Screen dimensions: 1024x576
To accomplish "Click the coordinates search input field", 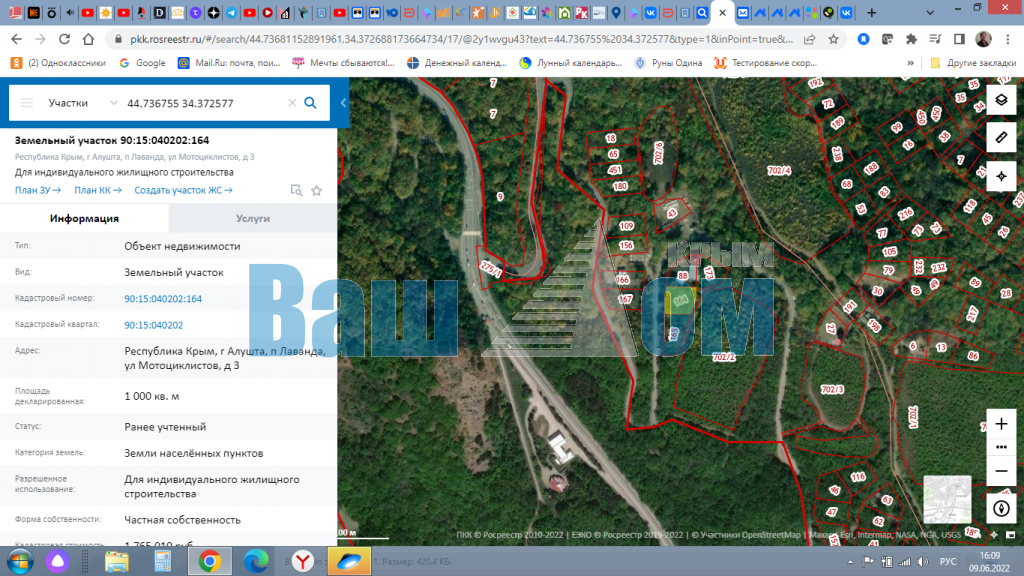I will pyautogui.click(x=204, y=103).
